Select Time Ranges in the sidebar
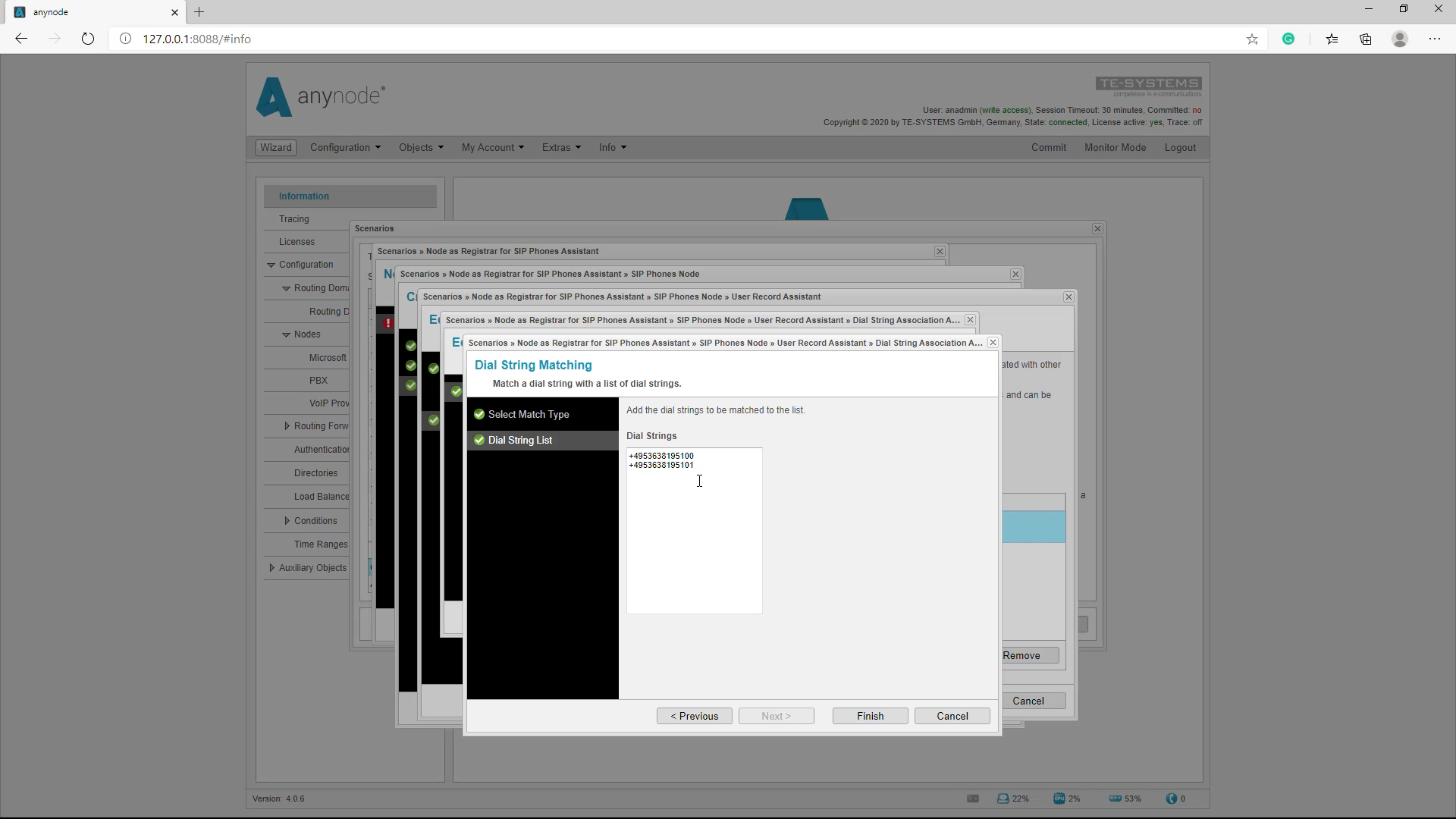Viewport: 1456px width, 819px height. point(321,544)
